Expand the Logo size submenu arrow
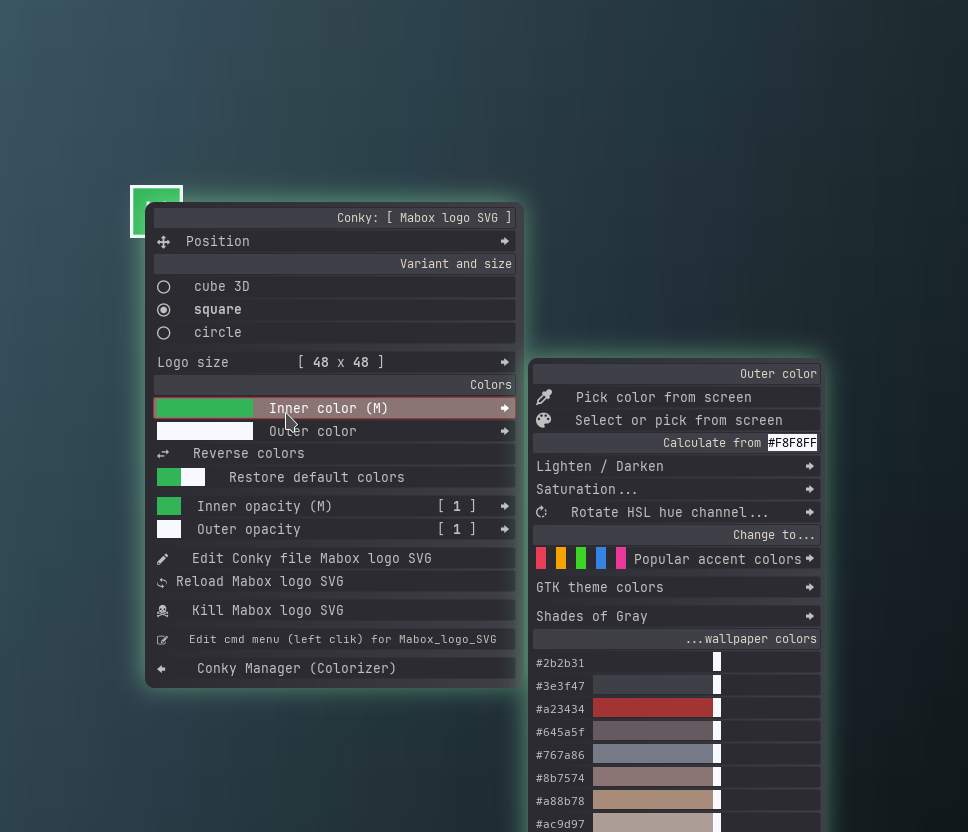 click(504, 362)
